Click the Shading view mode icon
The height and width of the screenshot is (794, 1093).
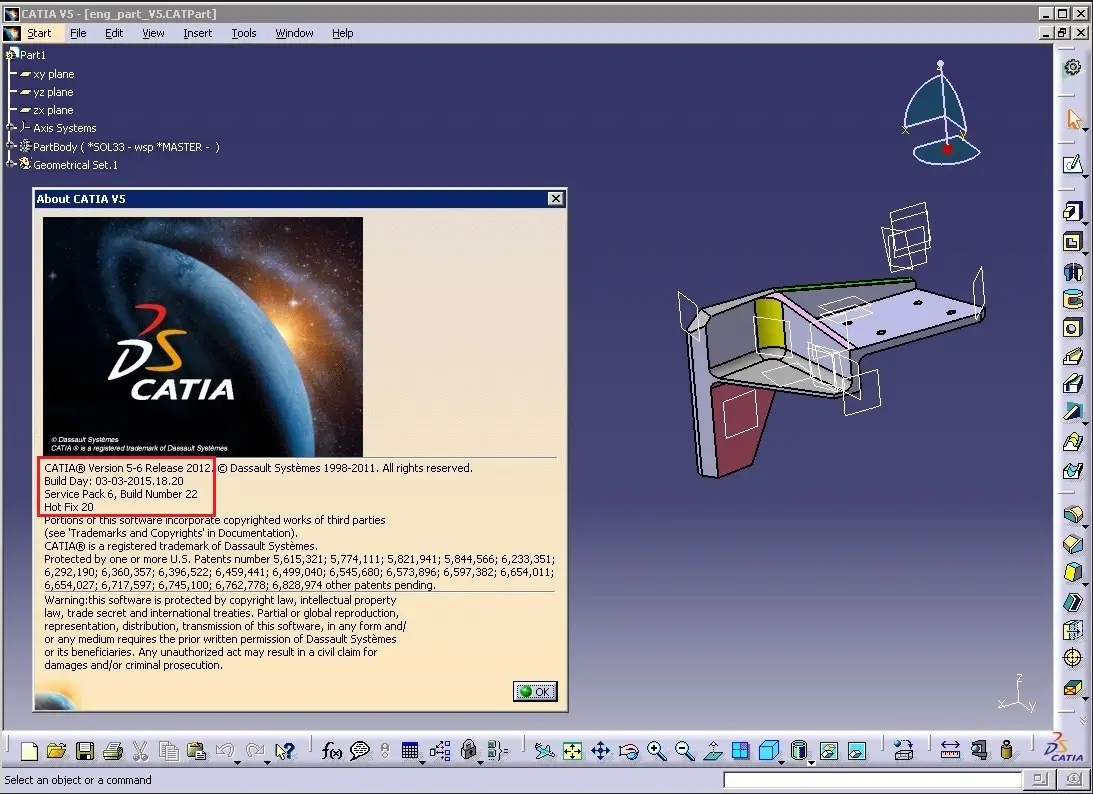(x=799, y=751)
